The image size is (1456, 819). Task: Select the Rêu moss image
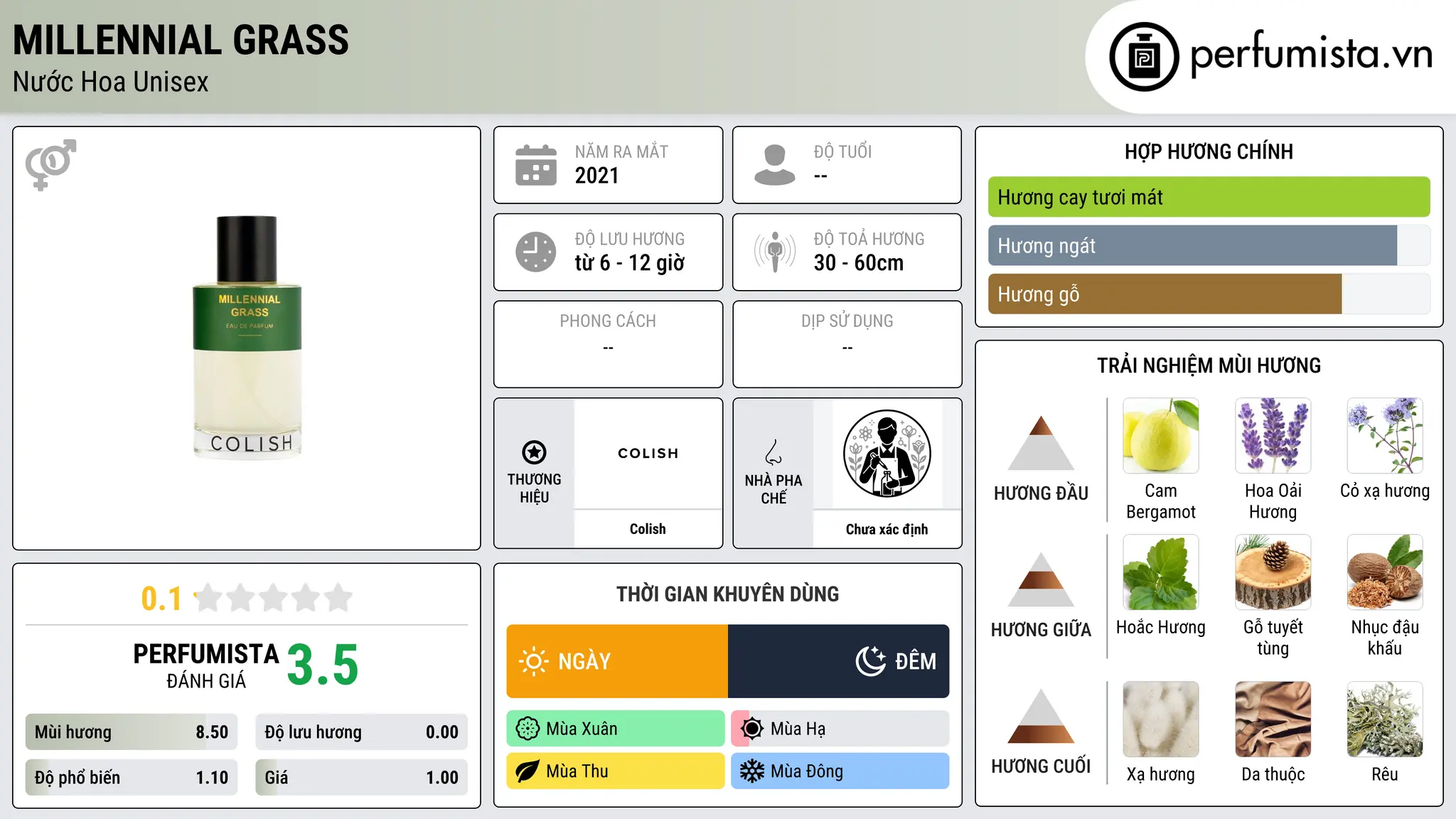click(1385, 719)
